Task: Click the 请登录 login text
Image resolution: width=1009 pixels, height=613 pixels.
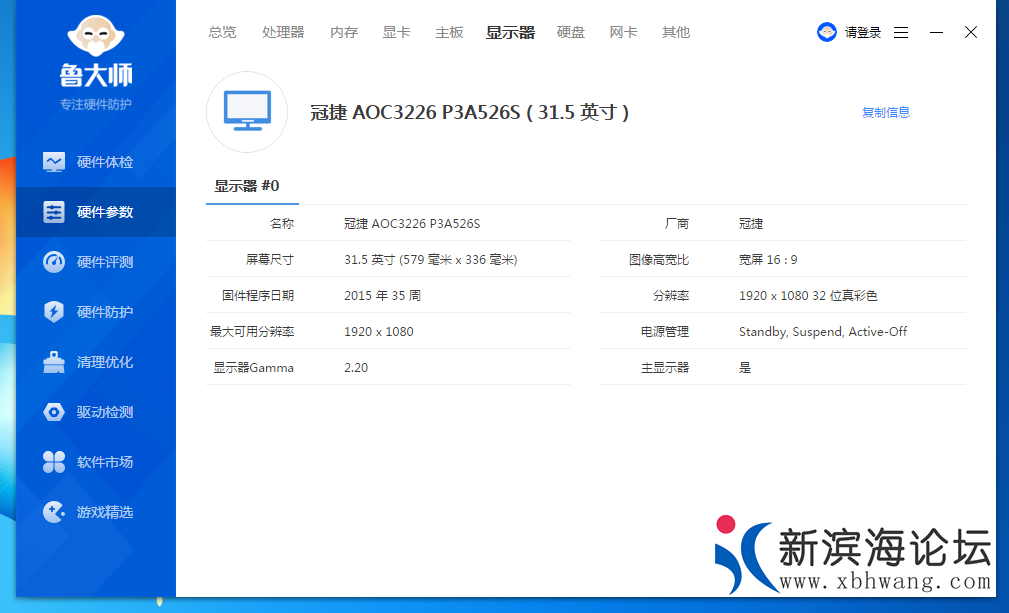Action: click(863, 32)
